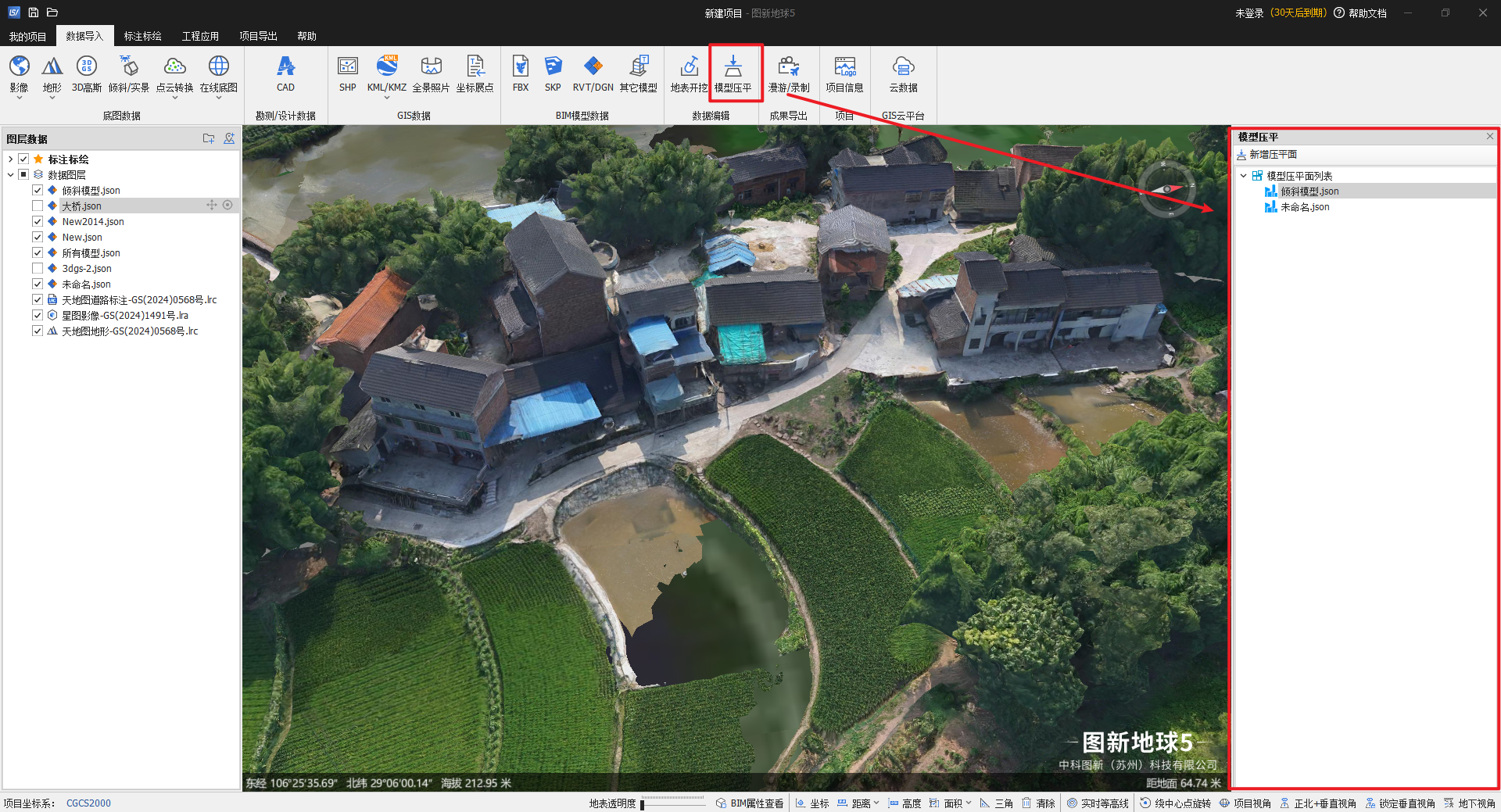Open the 工程应用 ribbon tab
Image resolution: width=1501 pixels, height=812 pixels.
pos(200,36)
